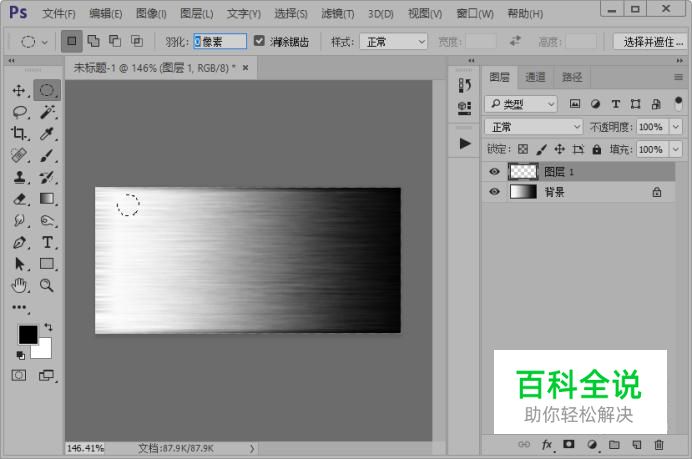Click the foreground black color swatch
This screenshot has width=692, height=459.
[28, 334]
